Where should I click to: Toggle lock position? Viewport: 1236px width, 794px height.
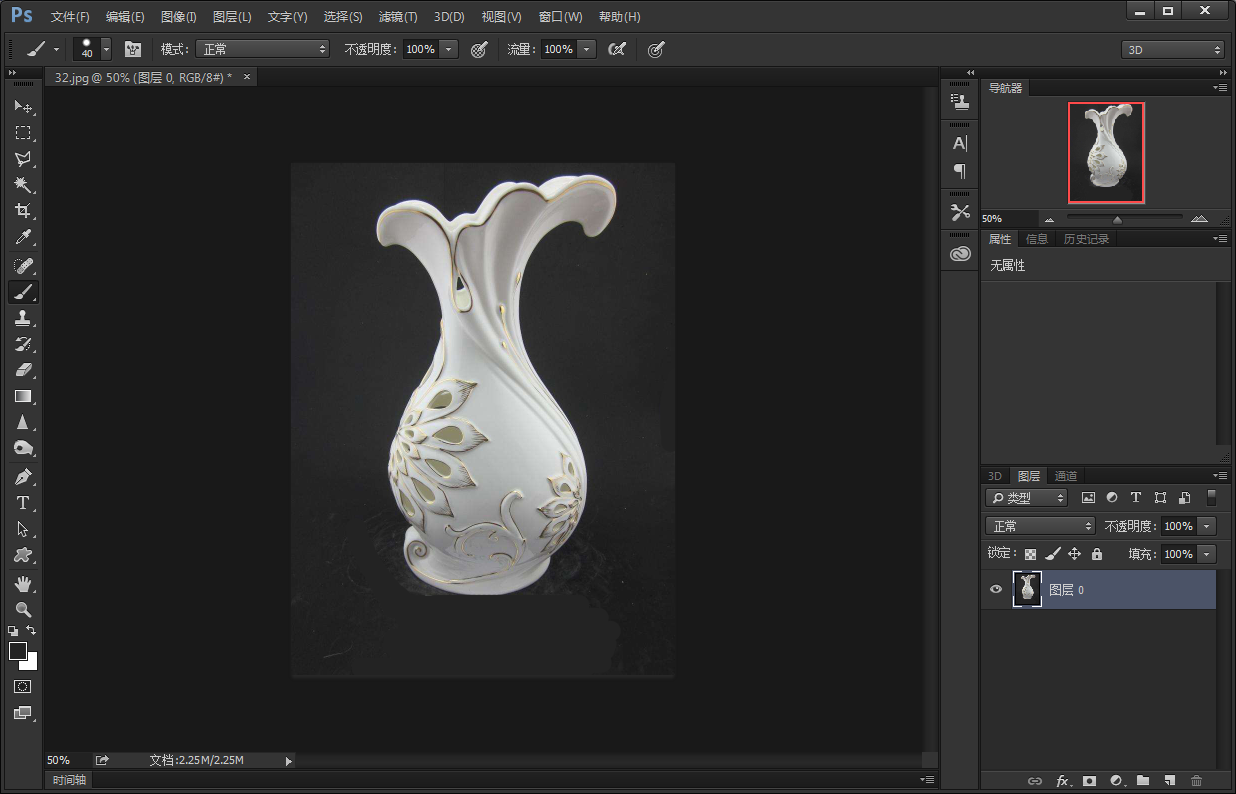click(1074, 554)
